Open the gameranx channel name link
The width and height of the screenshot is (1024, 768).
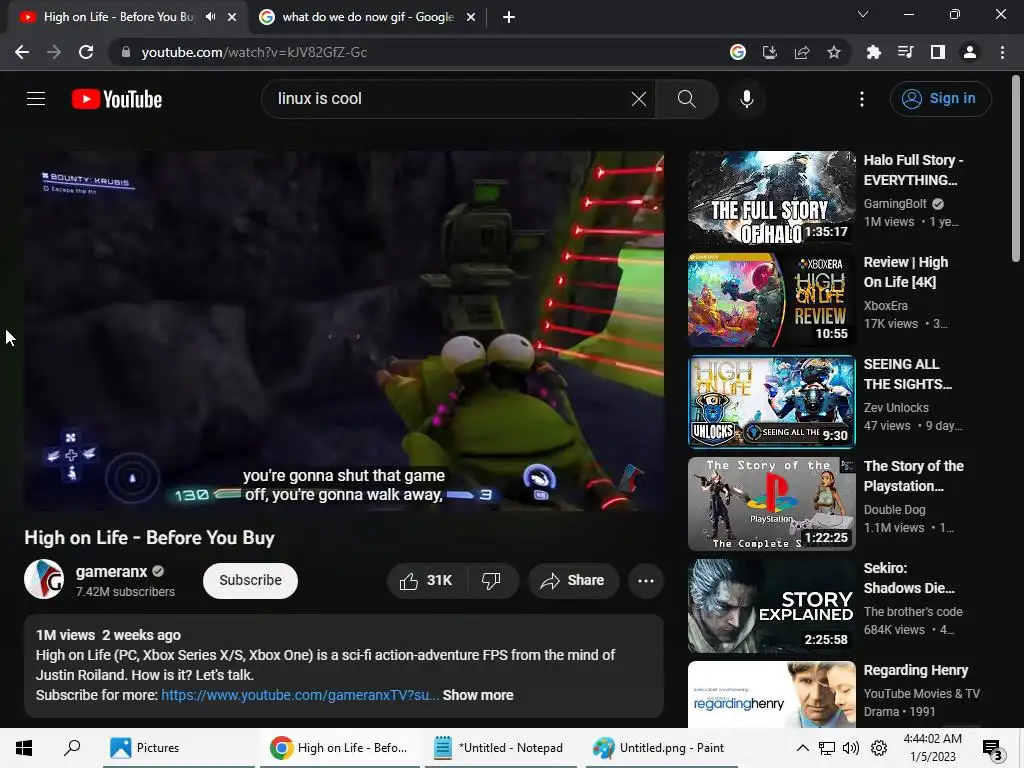[x=112, y=571]
